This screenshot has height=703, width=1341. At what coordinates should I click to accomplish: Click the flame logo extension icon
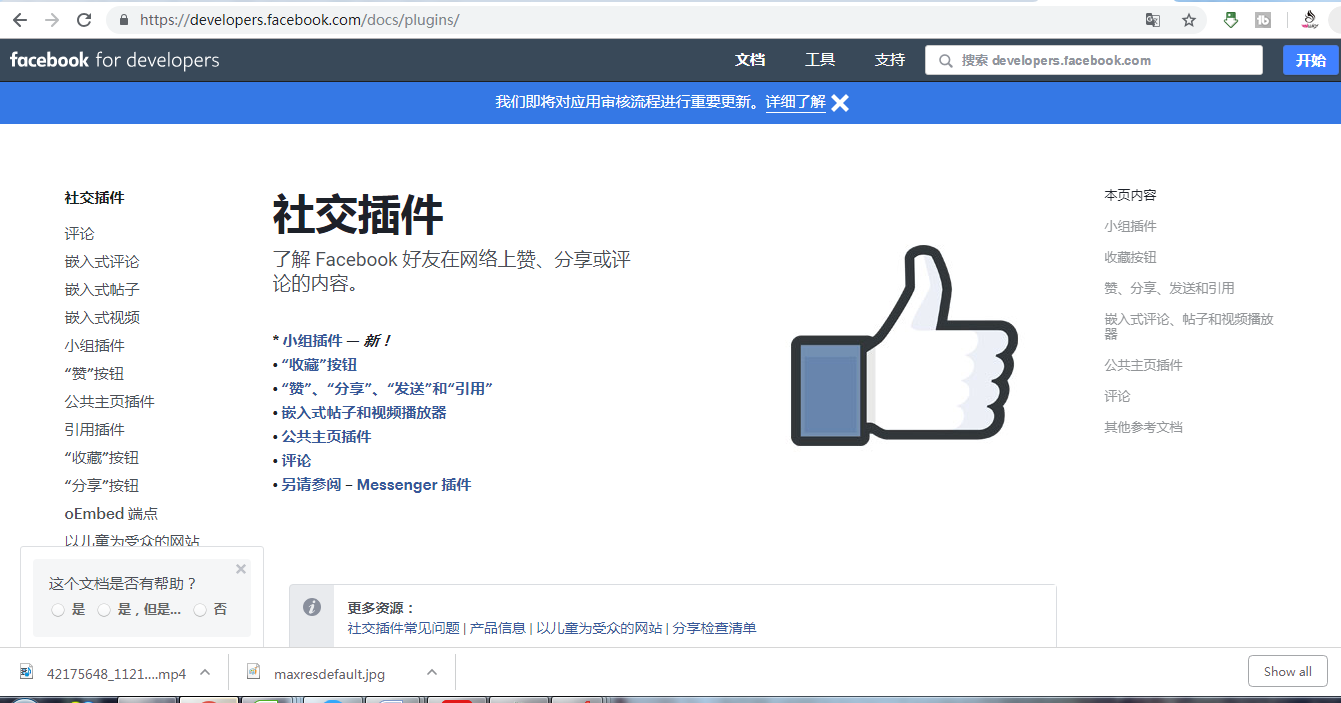[x=1309, y=20]
